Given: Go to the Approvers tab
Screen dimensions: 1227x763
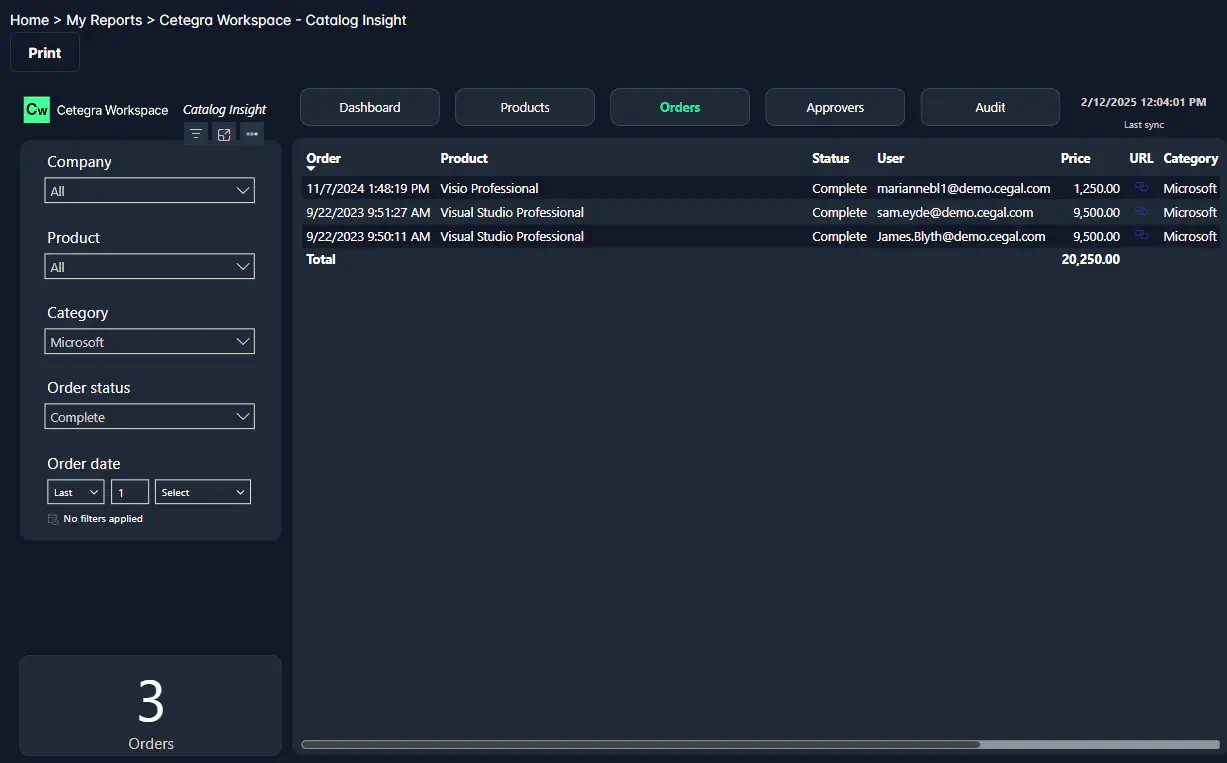Looking at the screenshot, I should 835,107.
